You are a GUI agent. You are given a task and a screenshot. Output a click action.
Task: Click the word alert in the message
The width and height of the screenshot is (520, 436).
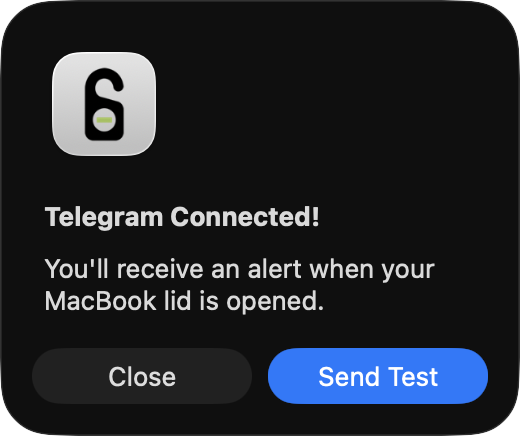coord(275,269)
